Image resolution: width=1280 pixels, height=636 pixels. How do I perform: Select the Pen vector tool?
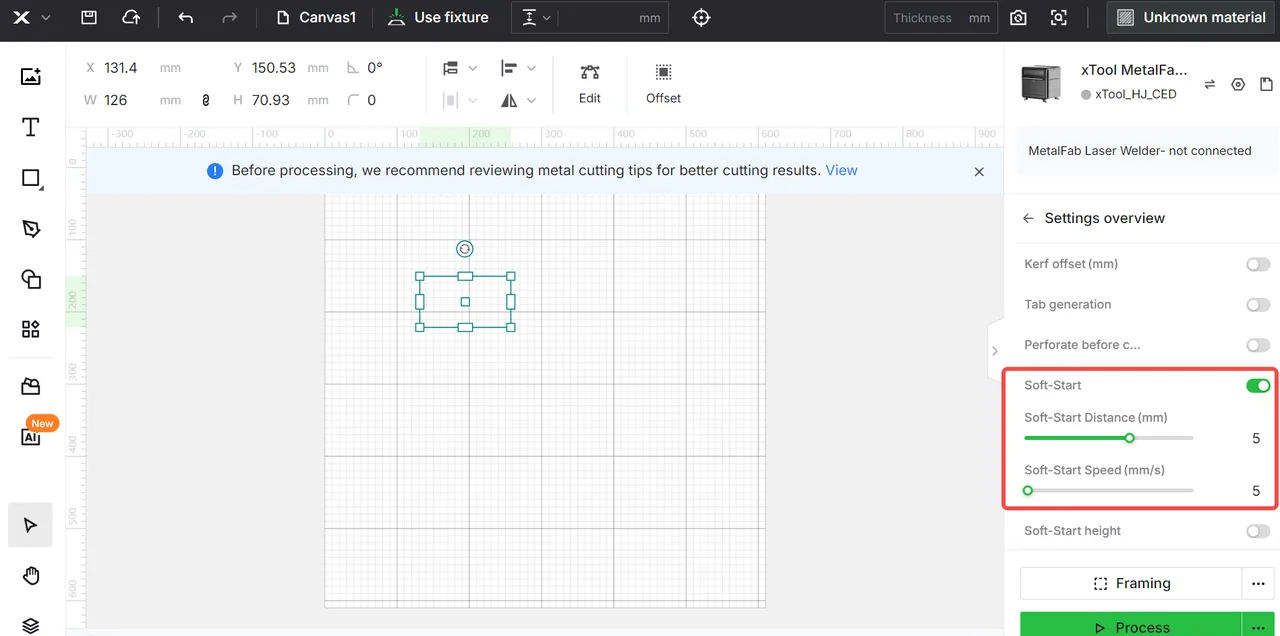point(31,229)
